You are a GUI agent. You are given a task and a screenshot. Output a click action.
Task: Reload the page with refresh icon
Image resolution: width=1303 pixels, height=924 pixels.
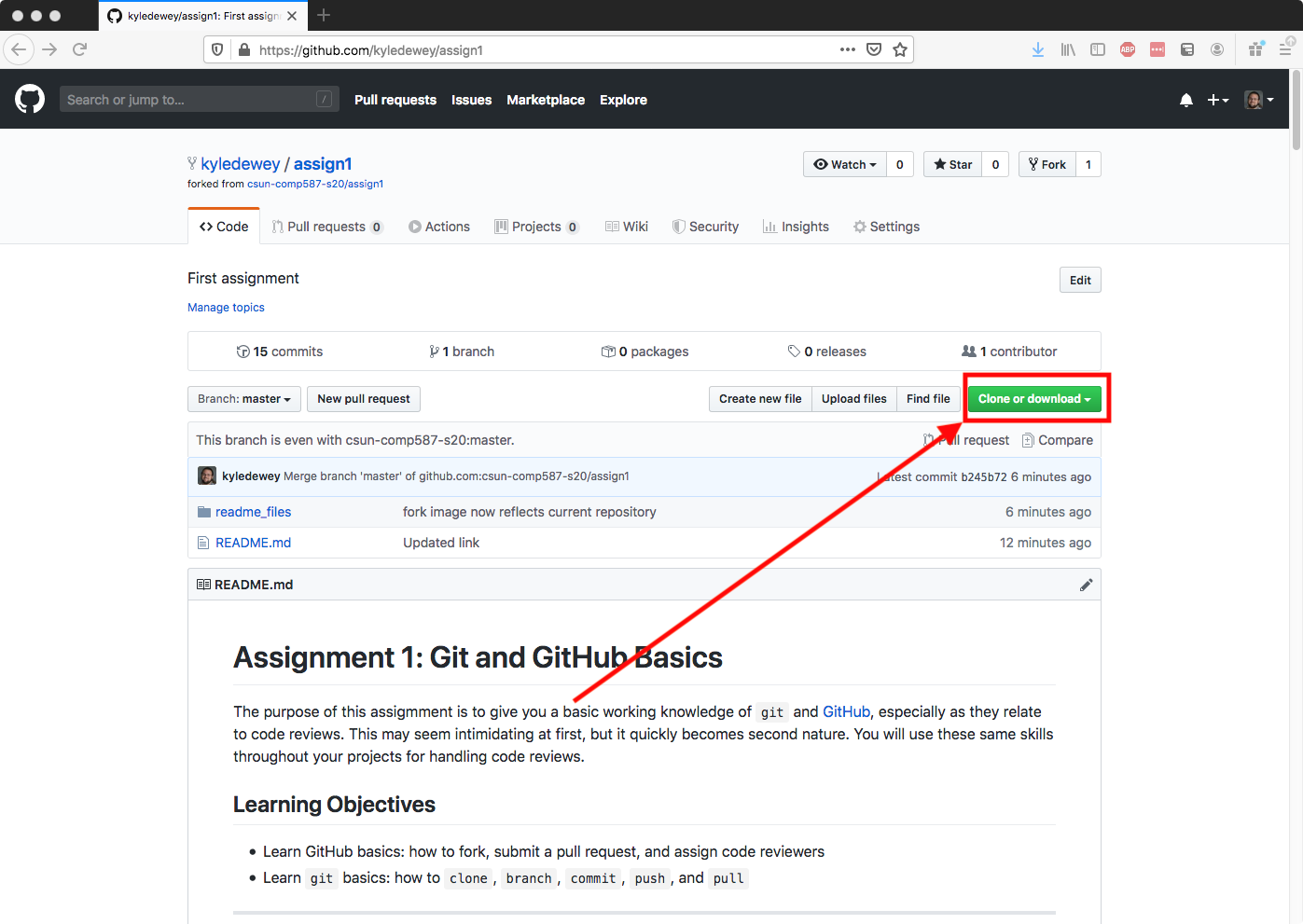(x=80, y=49)
